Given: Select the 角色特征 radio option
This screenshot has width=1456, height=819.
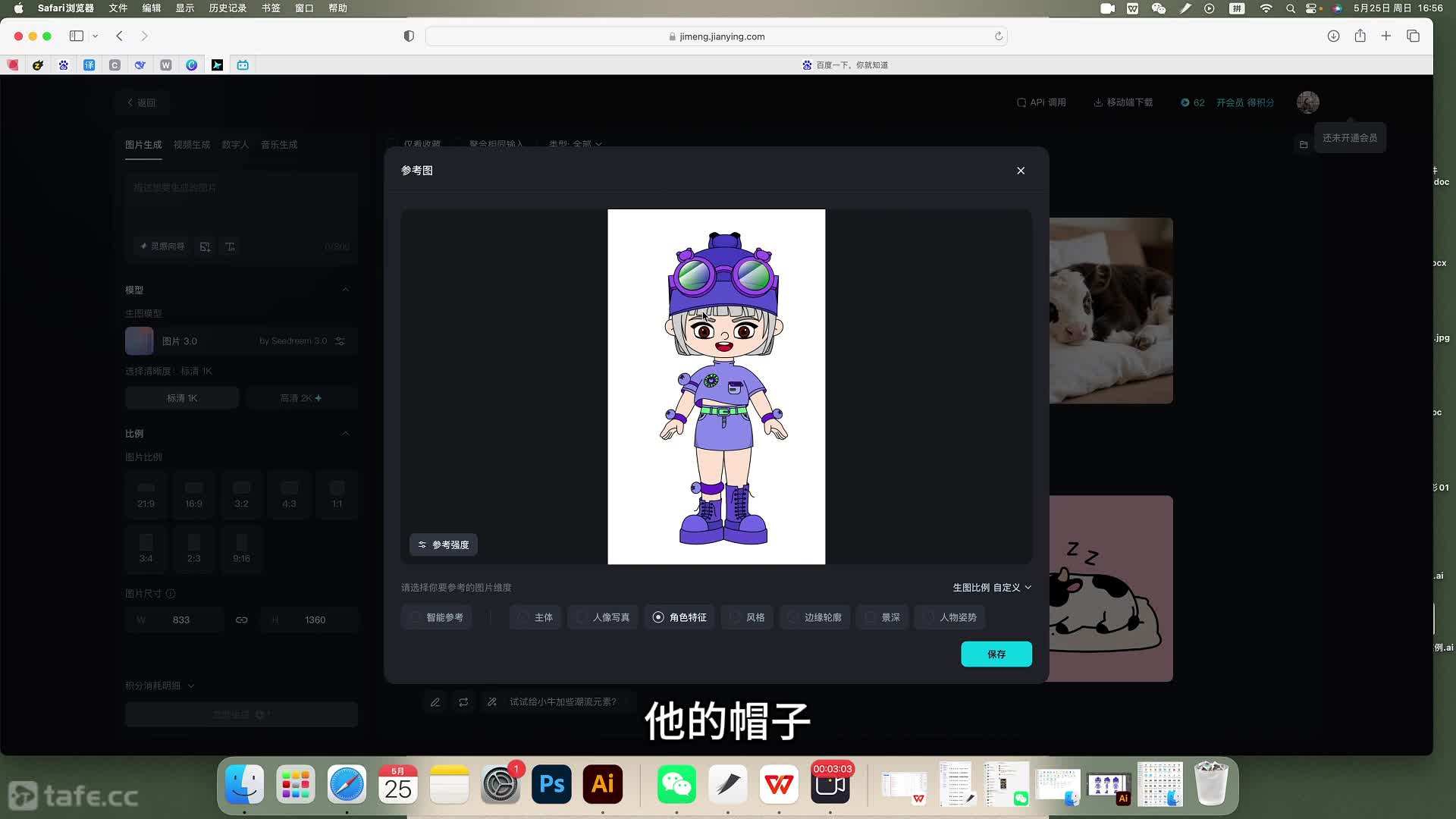Looking at the screenshot, I should pyautogui.click(x=680, y=617).
